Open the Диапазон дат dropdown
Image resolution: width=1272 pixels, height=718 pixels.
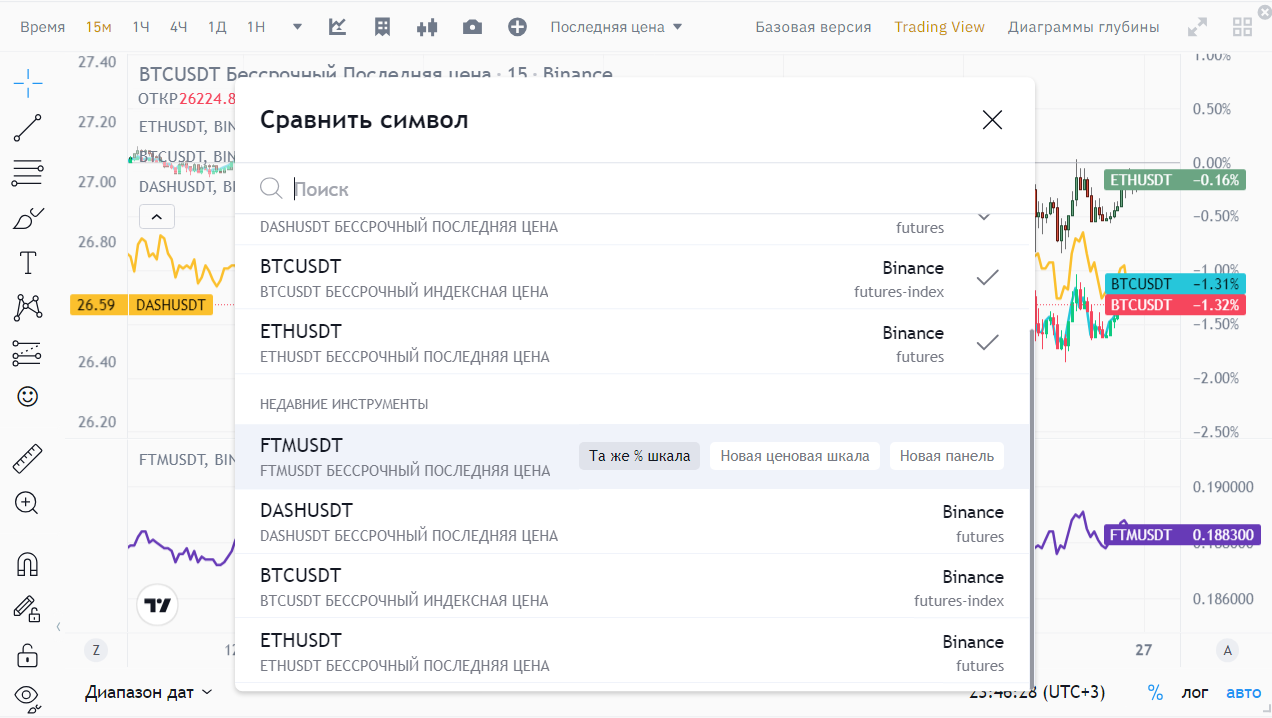(x=149, y=692)
